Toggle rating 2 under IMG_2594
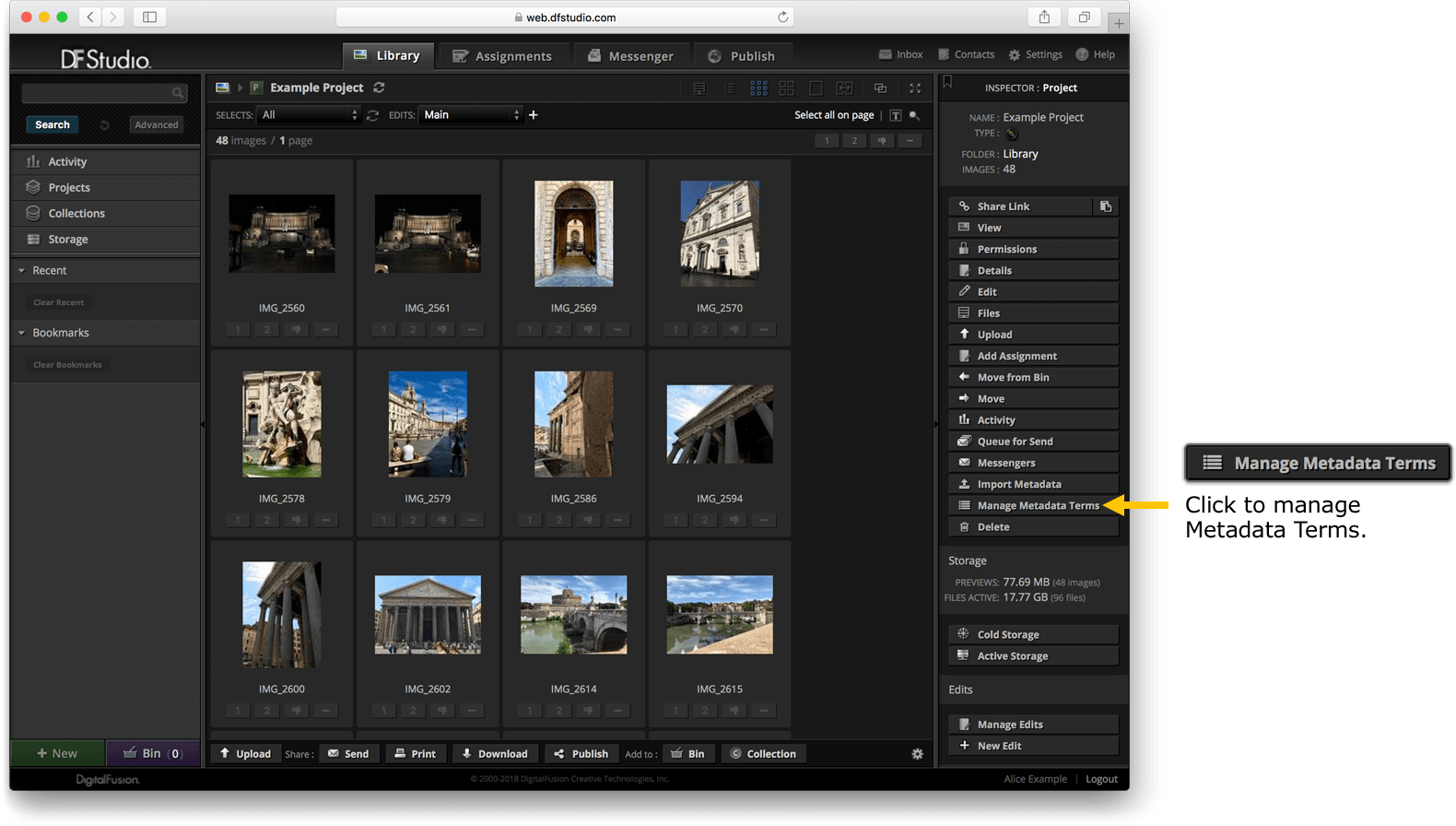Screen dimensions: 1456x826 [x=705, y=520]
